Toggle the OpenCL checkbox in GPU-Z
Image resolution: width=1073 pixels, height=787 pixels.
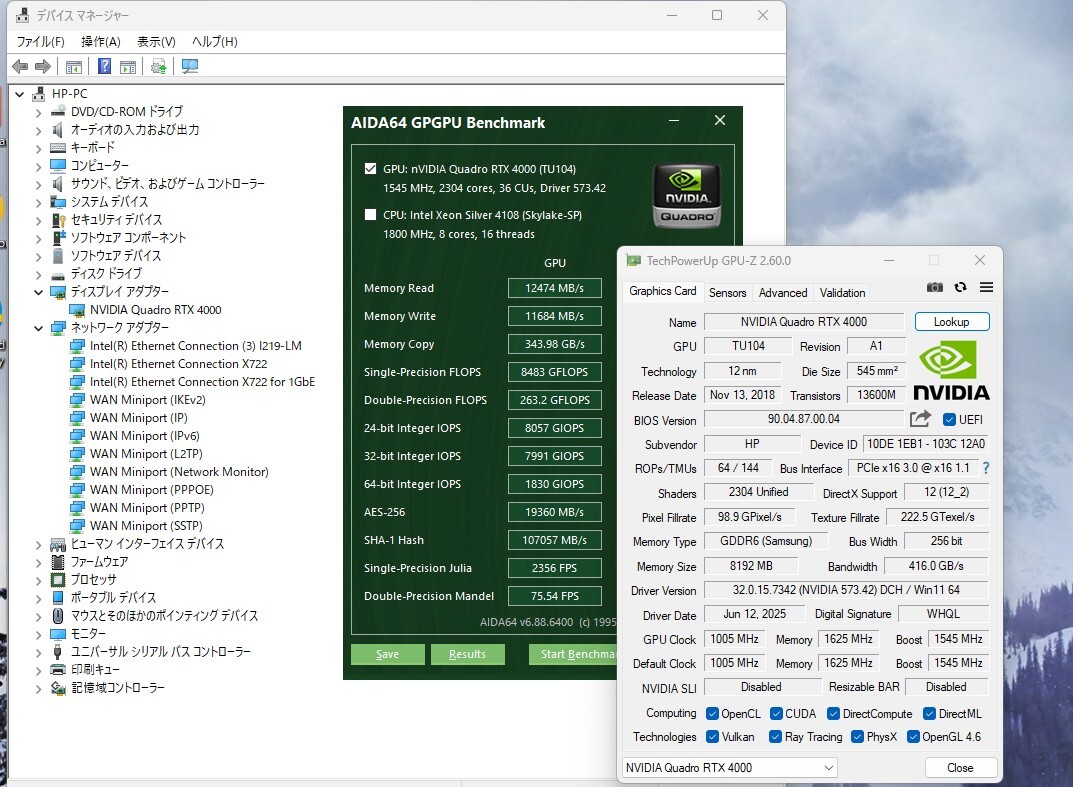click(x=712, y=714)
